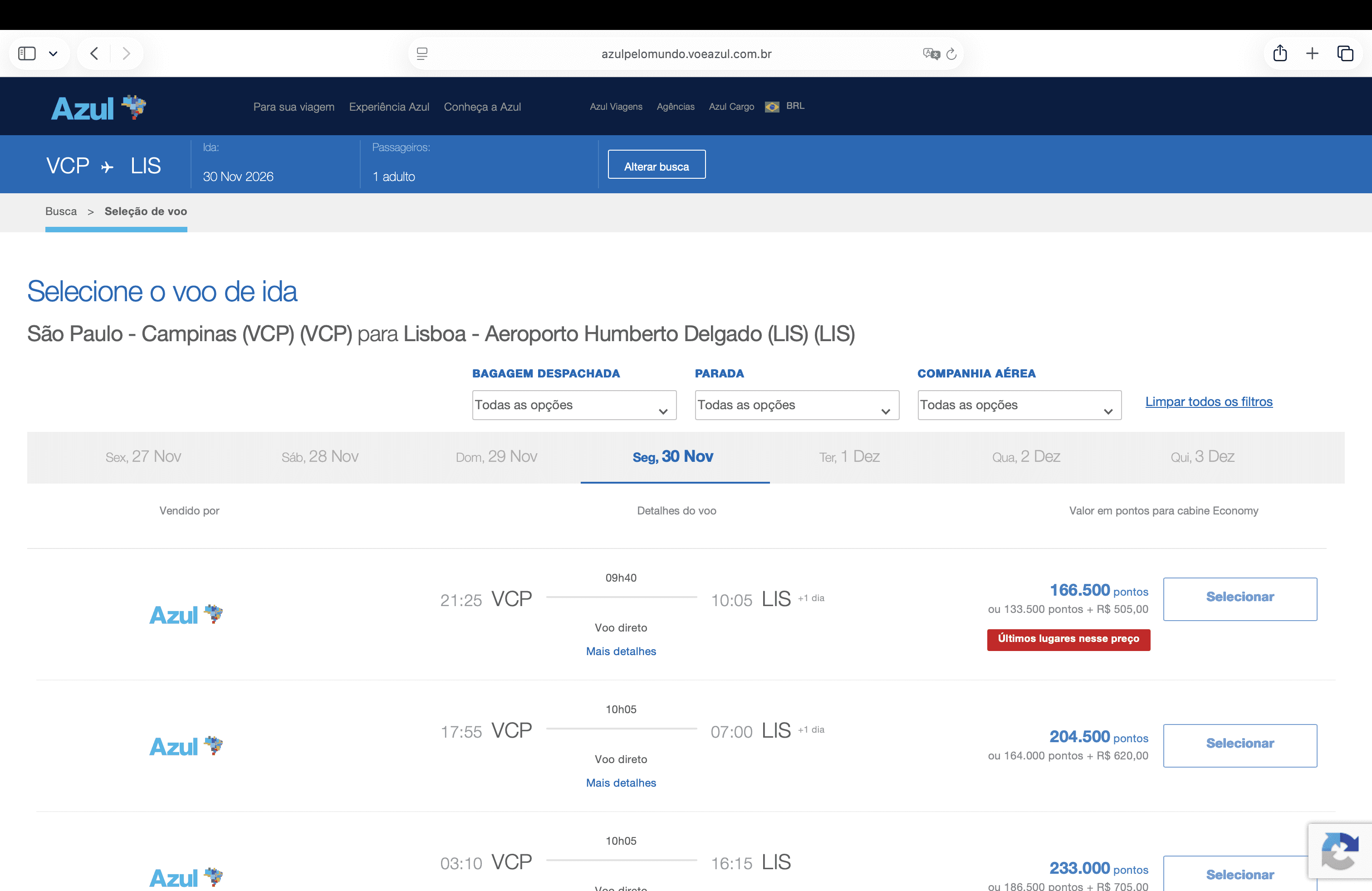Click the BRL currency selector
The height and width of the screenshot is (891, 1372).
point(795,105)
